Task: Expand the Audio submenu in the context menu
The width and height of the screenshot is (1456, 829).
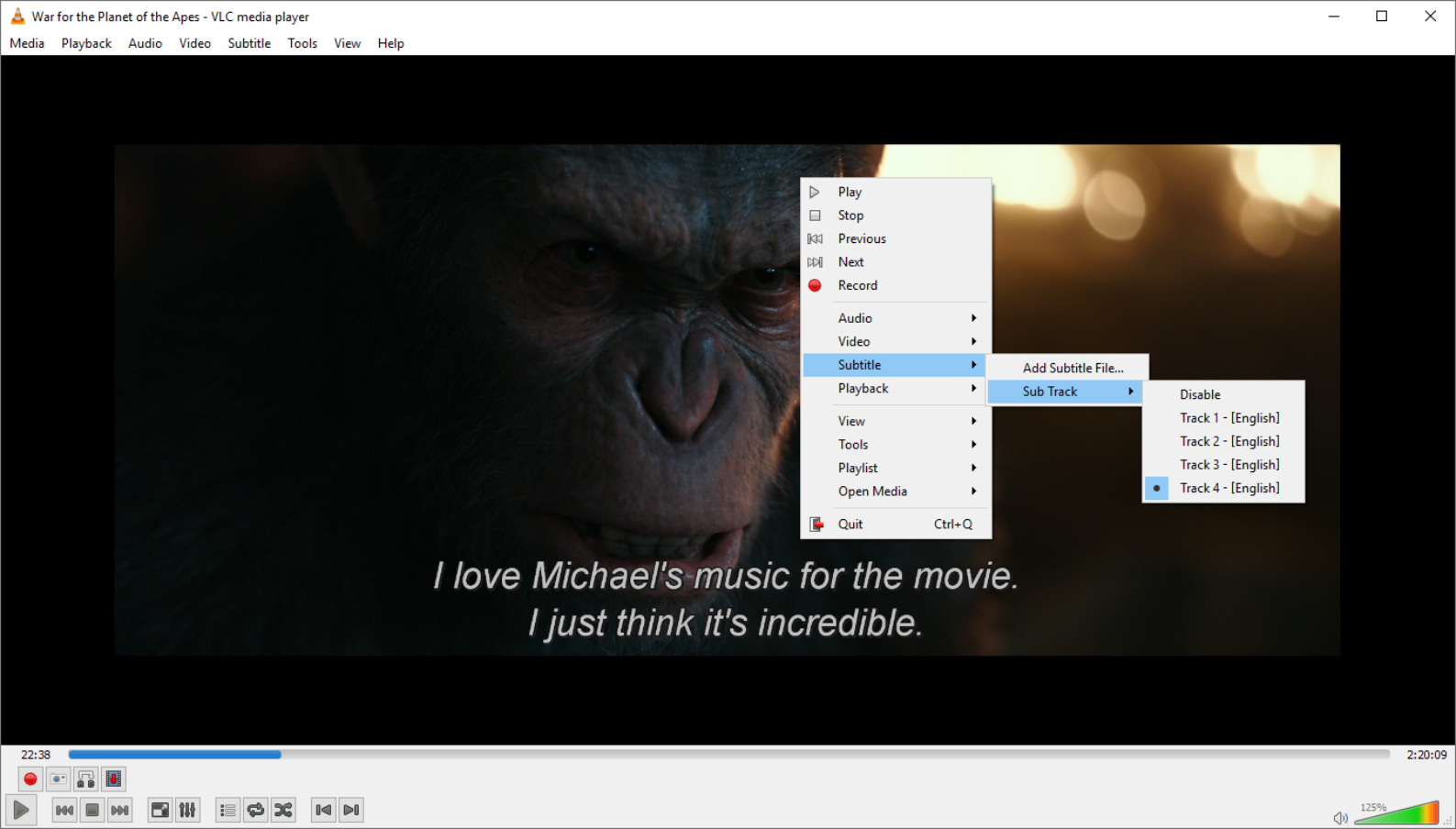Action: 895,318
